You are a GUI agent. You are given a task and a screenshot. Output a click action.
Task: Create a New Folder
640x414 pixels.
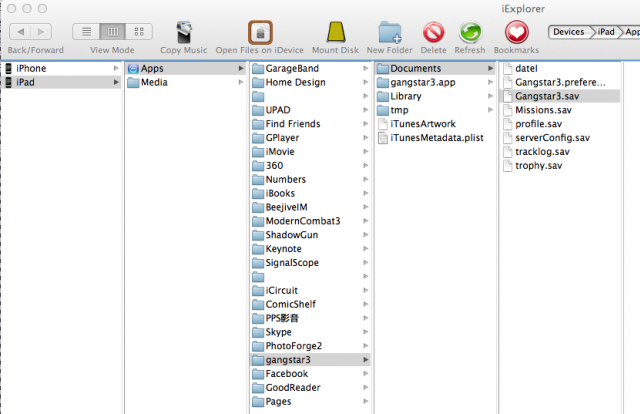(389, 32)
